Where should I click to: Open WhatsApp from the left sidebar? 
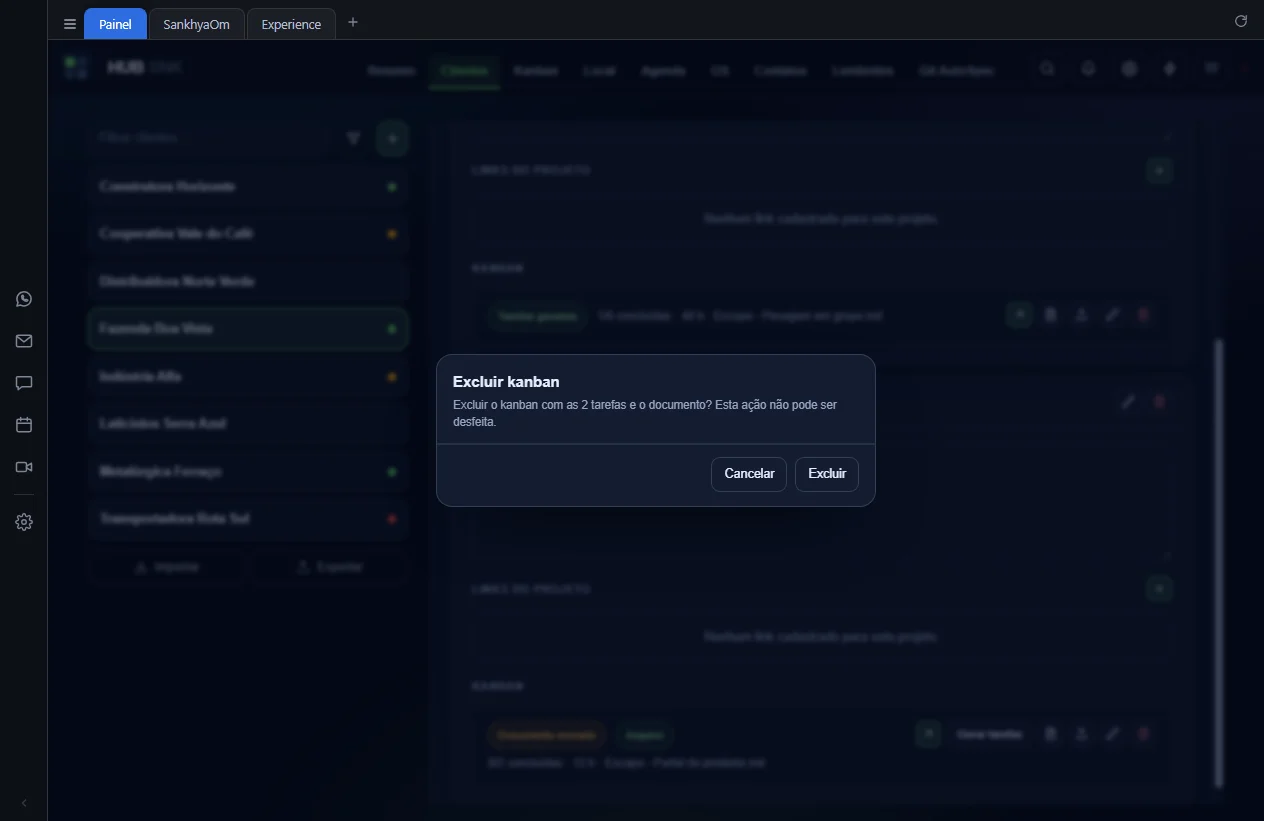click(x=24, y=299)
